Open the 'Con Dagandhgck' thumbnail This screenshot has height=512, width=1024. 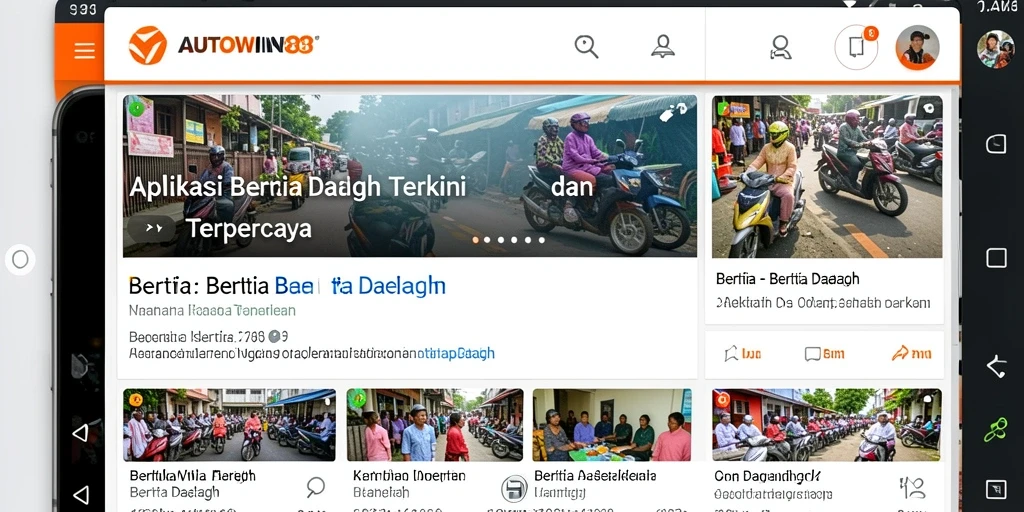tap(827, 425)
